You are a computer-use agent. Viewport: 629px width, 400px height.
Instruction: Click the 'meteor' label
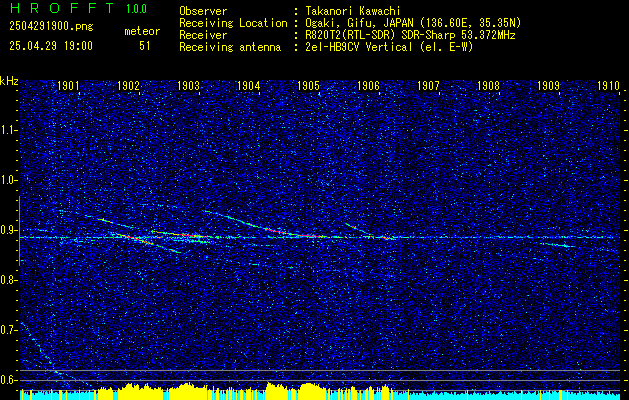(x=142, y=31)
